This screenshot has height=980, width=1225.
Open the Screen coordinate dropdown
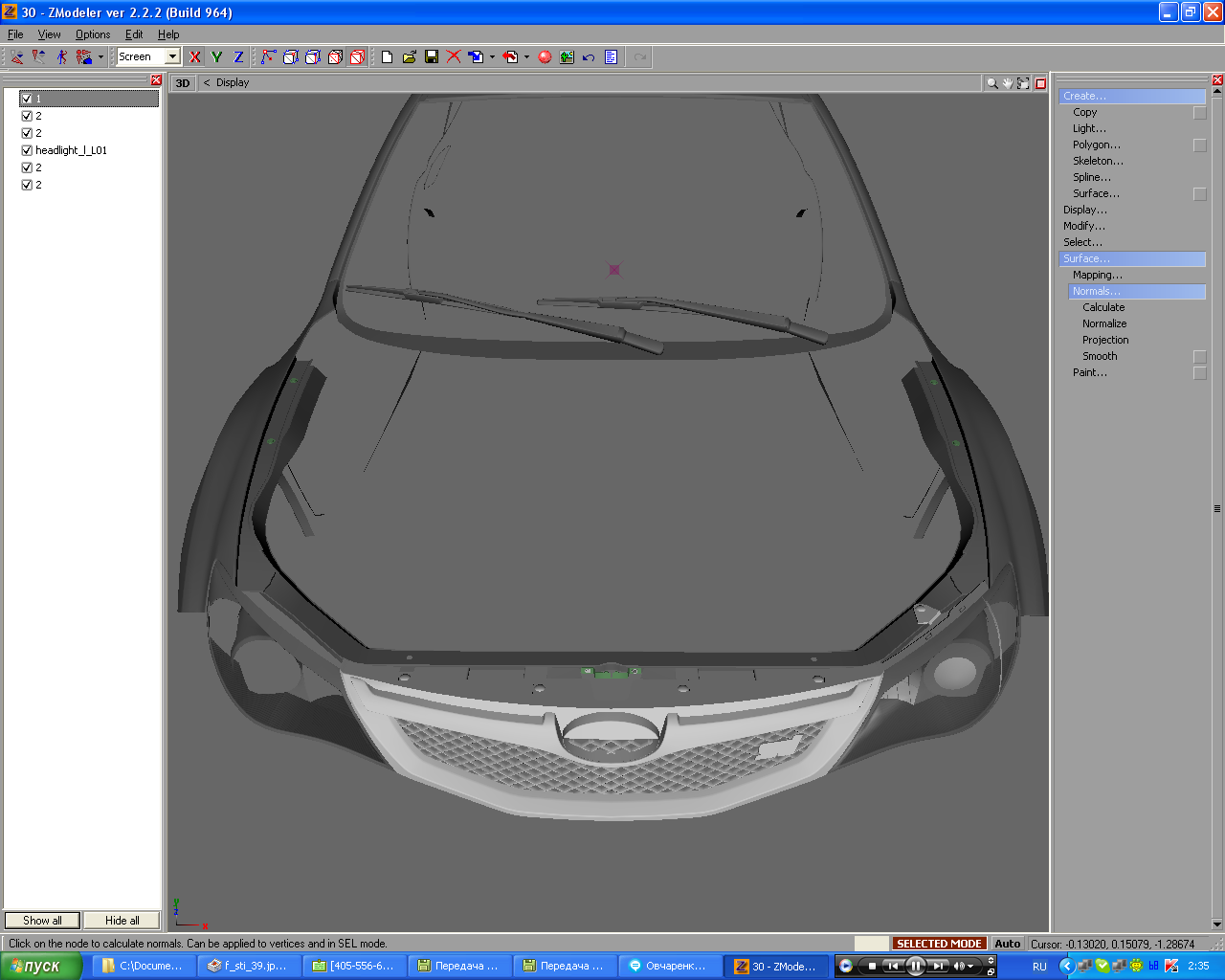click(x=173, y=57)
